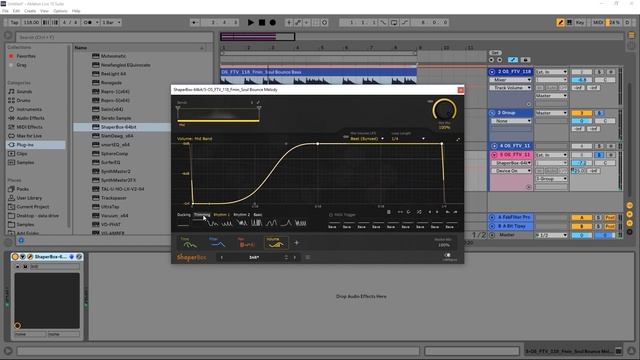Open the 1/4 loop length dropdown

pyautogui.click(x=407, y=139)
